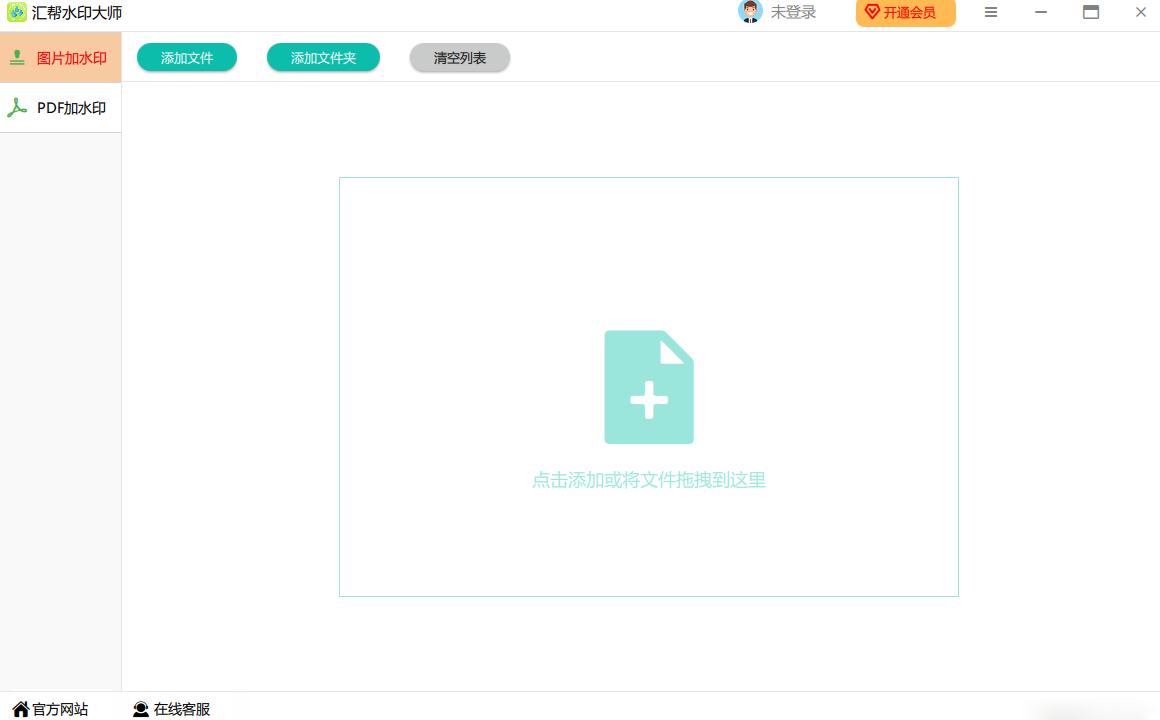Image resolution: width=1160 pixels, height=720 pixels.
Task: Minimize the application window
Action: (x=1041, y=12)
